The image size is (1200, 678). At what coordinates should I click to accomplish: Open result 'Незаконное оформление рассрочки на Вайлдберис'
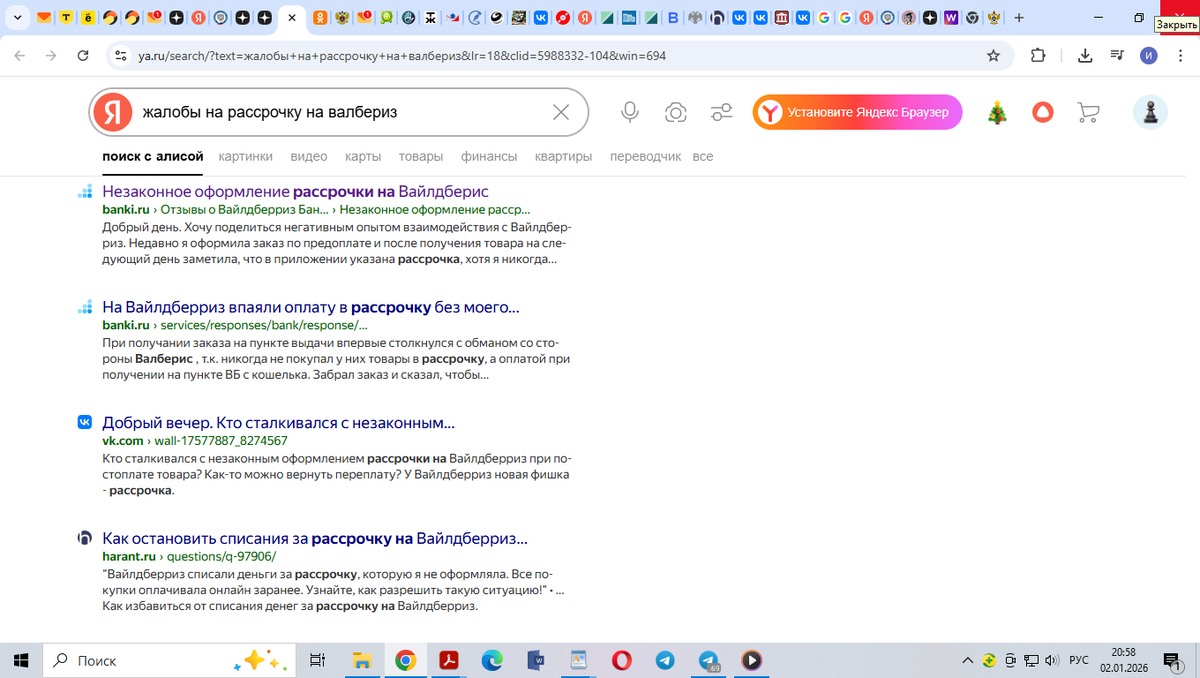pyautogui.click(x=295, y=191)
